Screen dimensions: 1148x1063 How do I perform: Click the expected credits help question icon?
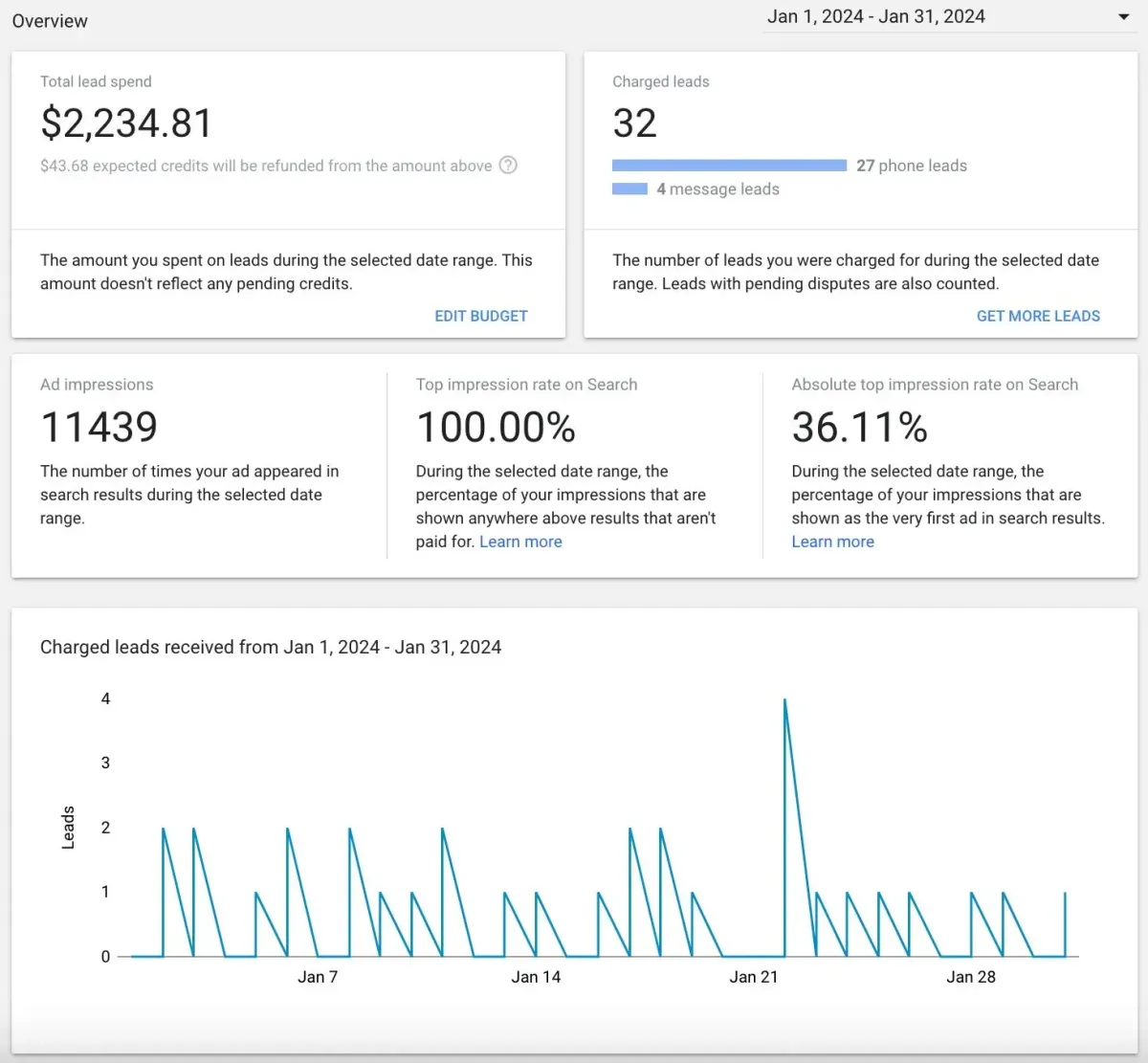coord(509,165)
